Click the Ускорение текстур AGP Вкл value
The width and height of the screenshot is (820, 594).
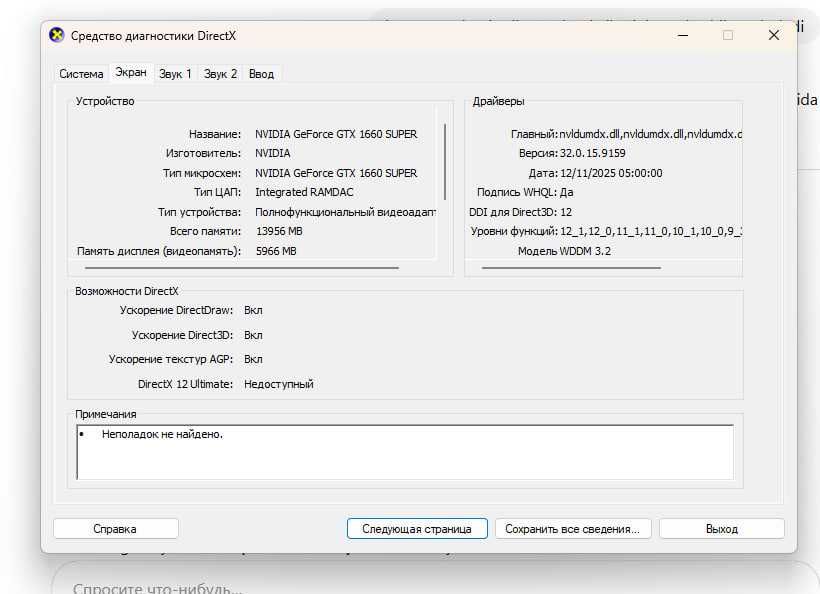click(253, 359)
